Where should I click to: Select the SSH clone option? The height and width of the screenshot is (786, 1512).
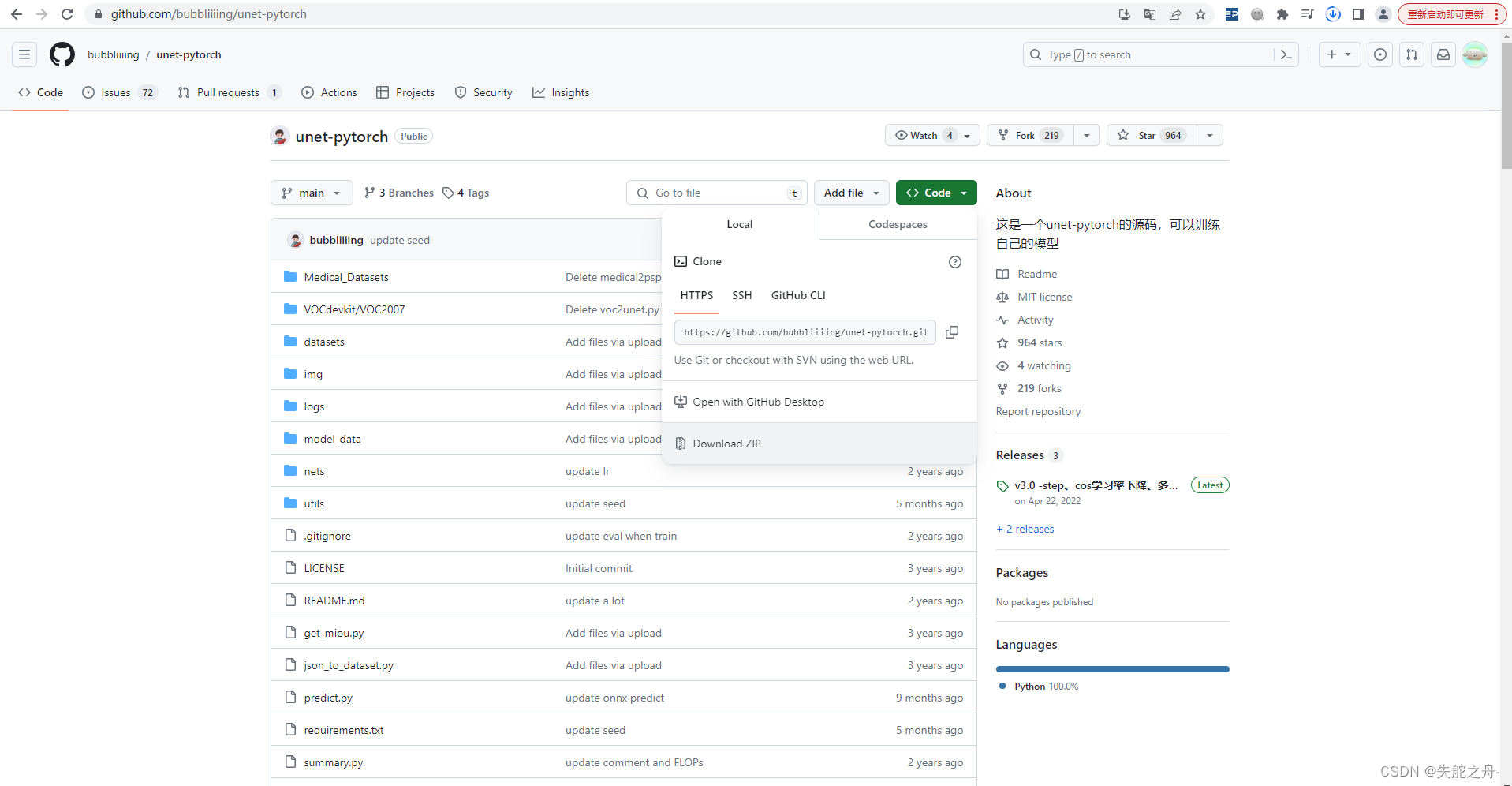tap(741, 295)
